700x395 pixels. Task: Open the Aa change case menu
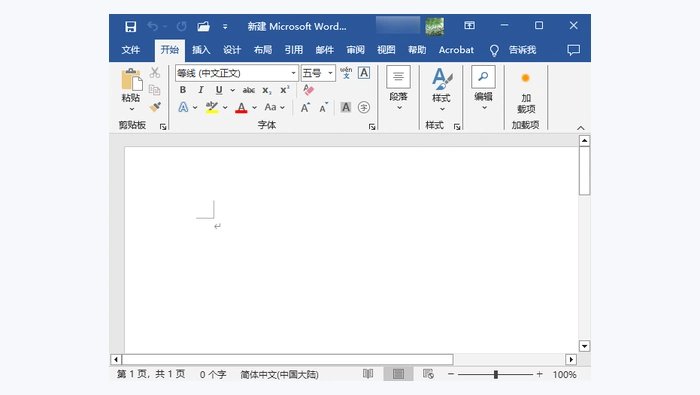[274, 107]
